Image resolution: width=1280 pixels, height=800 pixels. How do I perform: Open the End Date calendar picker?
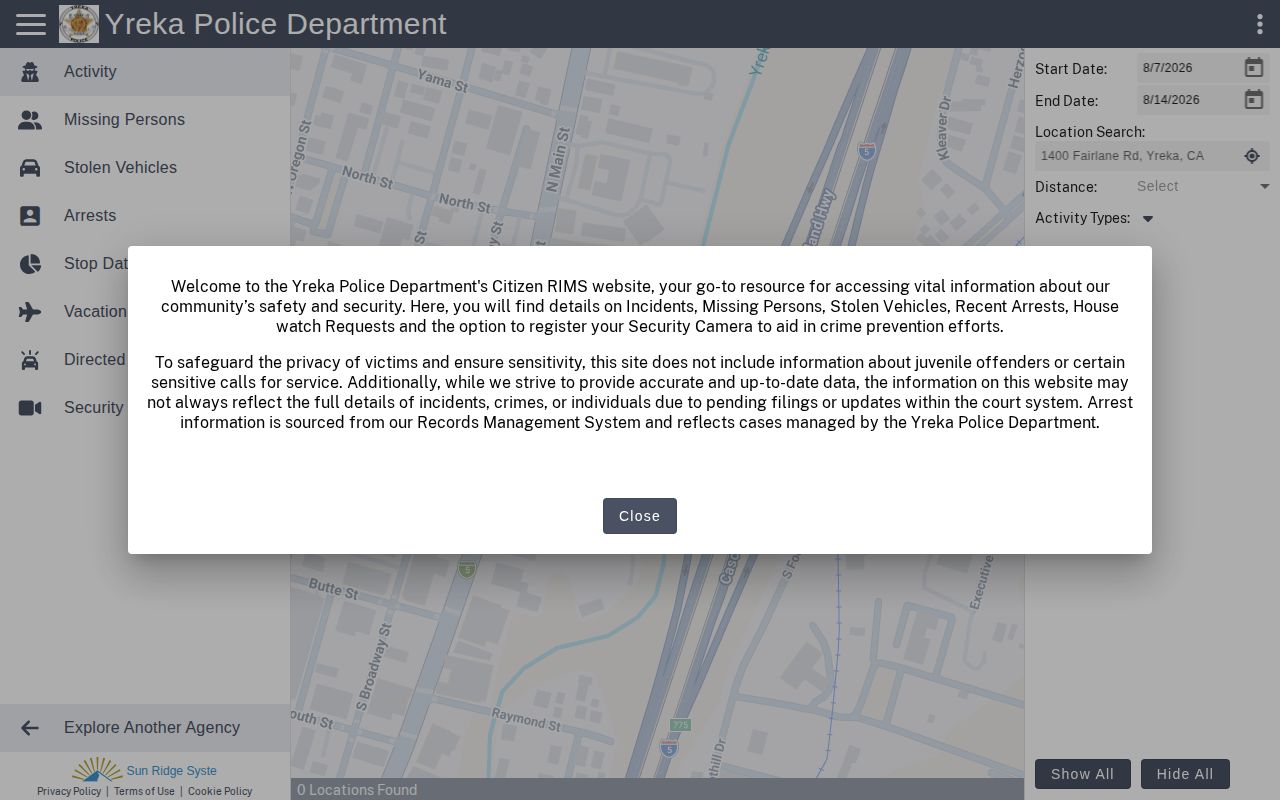click(x=1253, y=100)
